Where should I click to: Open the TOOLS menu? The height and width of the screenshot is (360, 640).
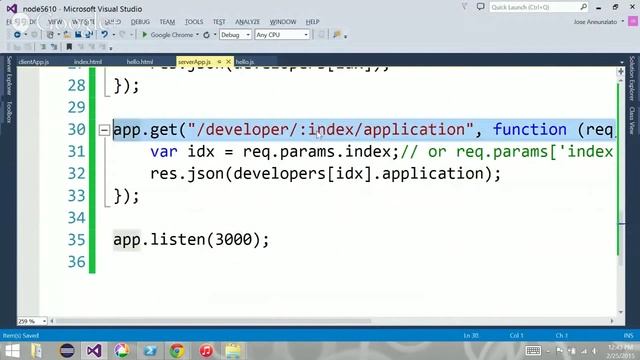point(194,22)
